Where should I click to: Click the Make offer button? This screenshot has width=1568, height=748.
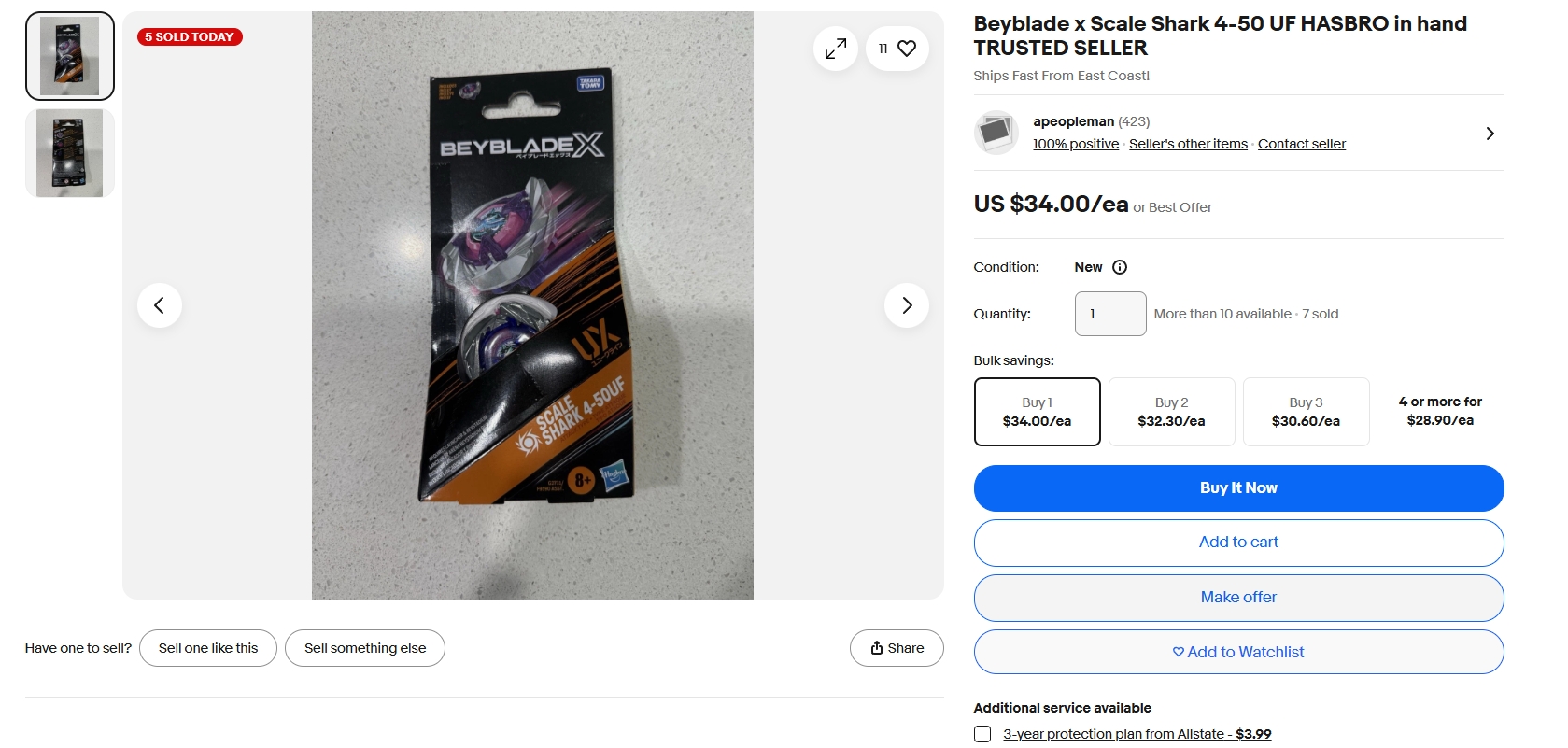point(1239,598)
